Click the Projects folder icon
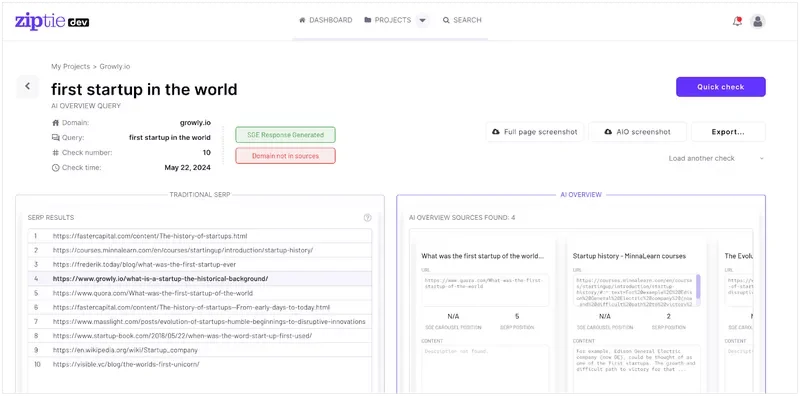 tap(368, 20)
